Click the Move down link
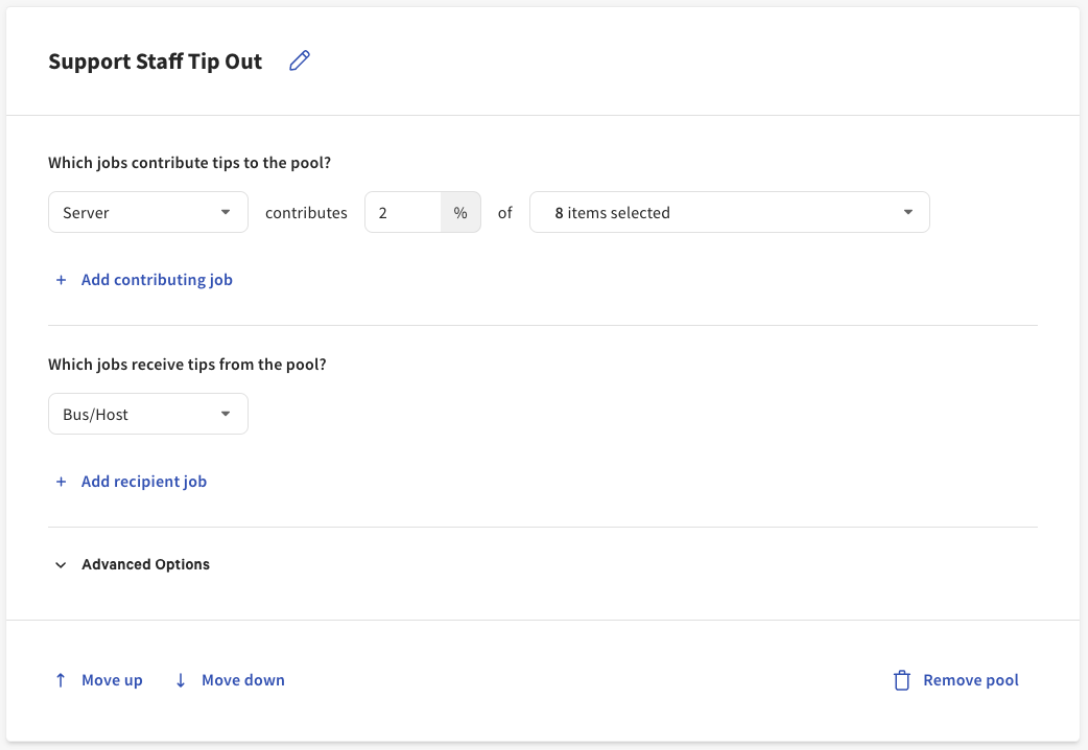This screenshot has height=750, width=1088. 243,680
